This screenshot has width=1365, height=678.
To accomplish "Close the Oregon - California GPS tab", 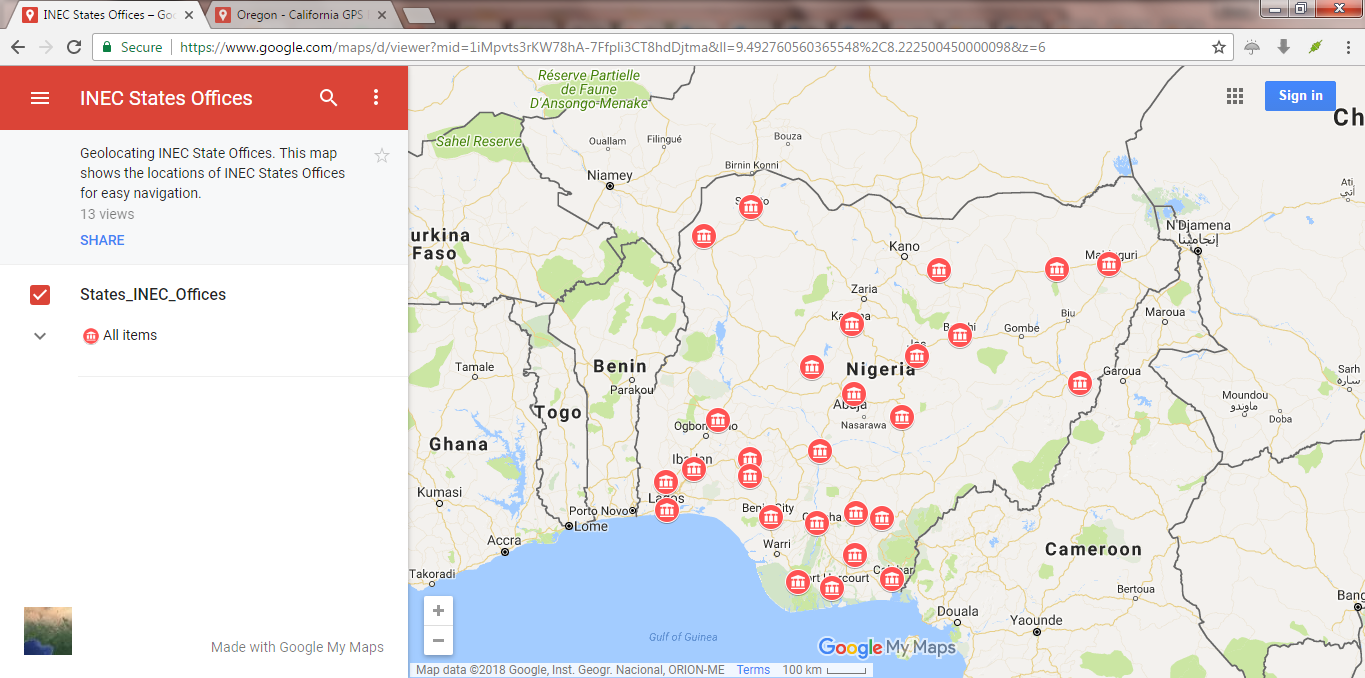I will coord(382,15).
